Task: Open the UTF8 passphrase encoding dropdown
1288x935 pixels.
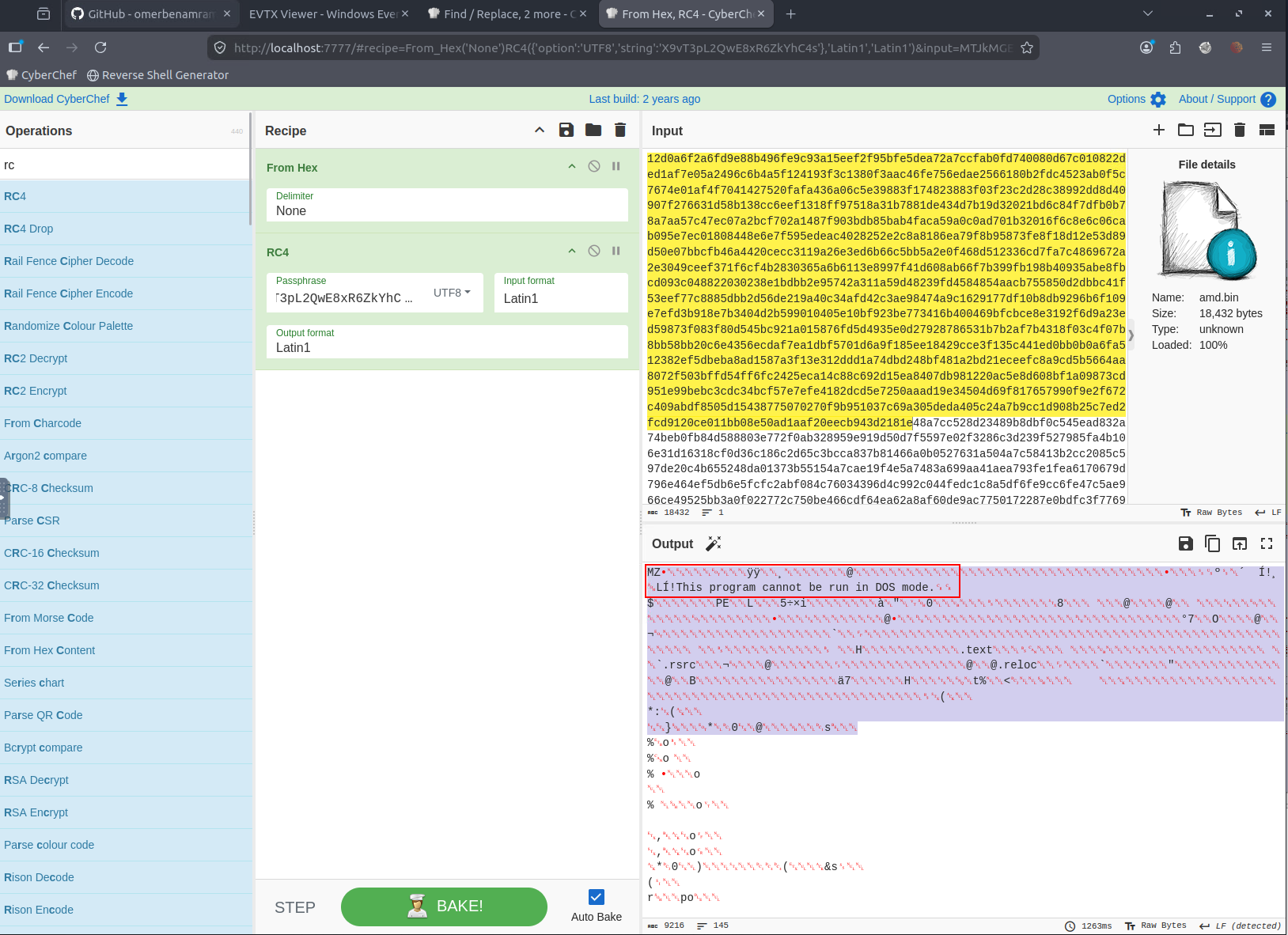Action: tap(452, 293)
